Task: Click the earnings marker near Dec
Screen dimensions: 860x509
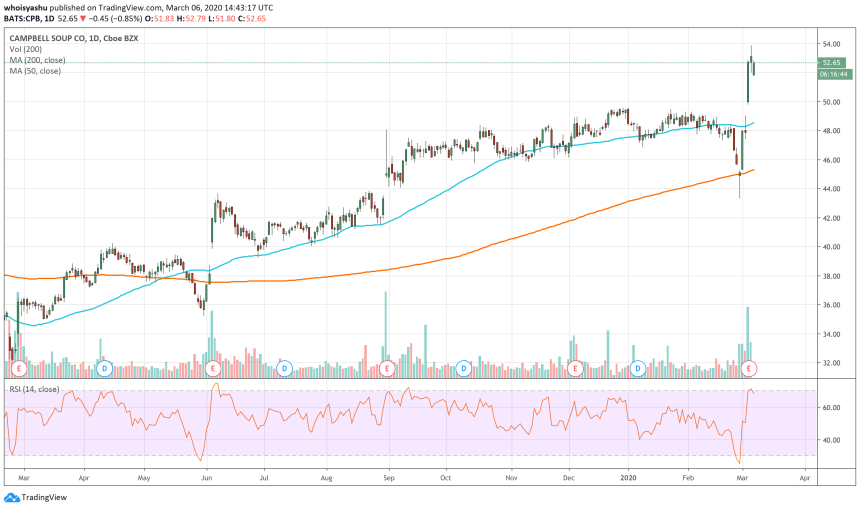Action: (575, 368)
